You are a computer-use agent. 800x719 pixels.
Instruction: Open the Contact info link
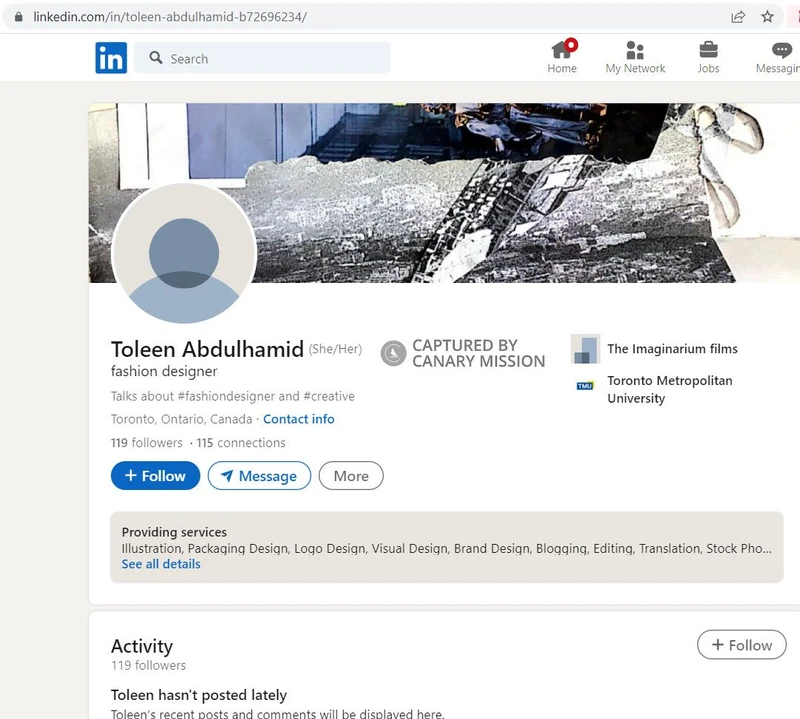click(x=298, y=419)
